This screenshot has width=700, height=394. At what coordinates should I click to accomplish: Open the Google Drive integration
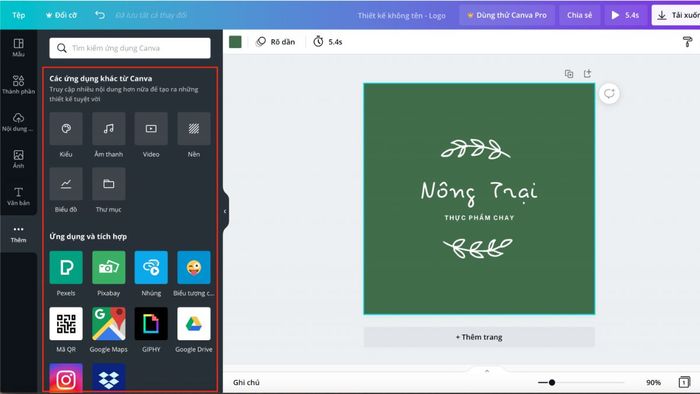click(x=194, y=323)
